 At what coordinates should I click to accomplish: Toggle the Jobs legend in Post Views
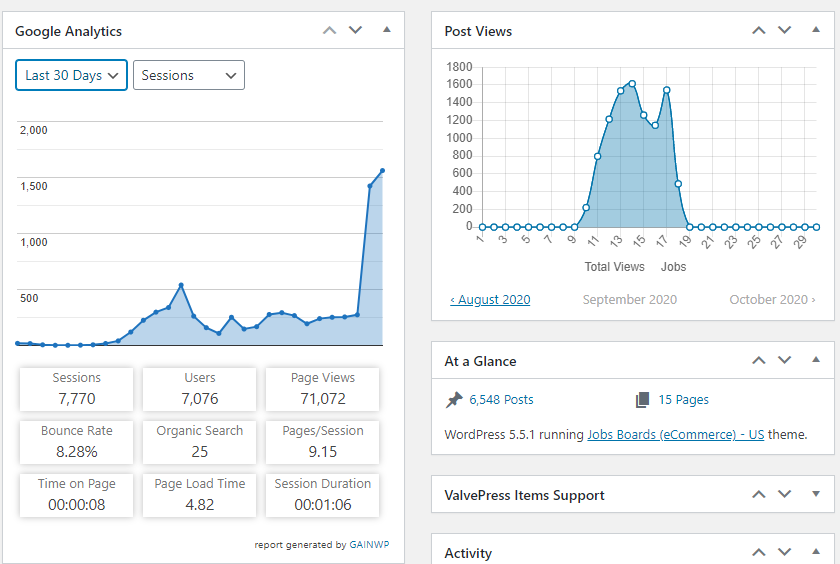tap(673, 267)
